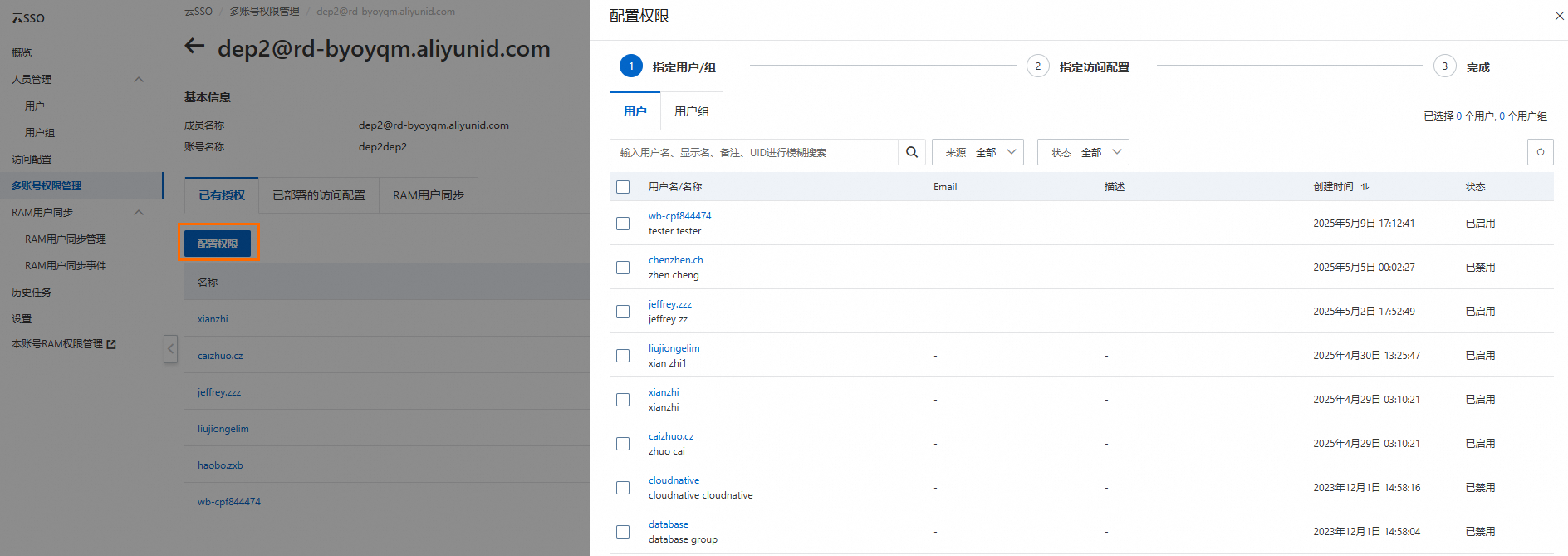Open jeffrey.zzz user link in panel
Image resolution: width=1568 pixels, height=556 pixels.
tap(669, 304)
